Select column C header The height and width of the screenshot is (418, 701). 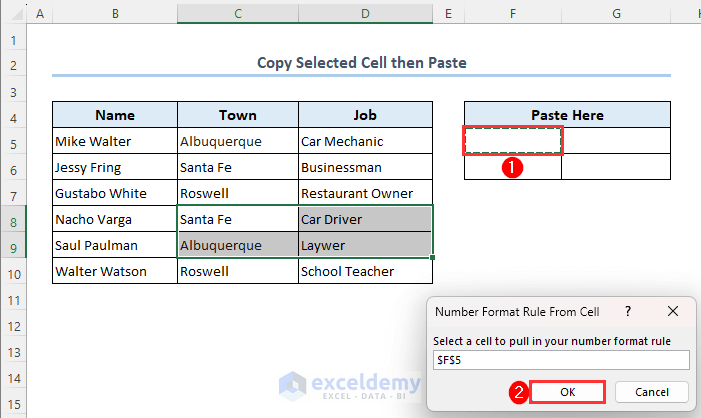pos(238,14)
